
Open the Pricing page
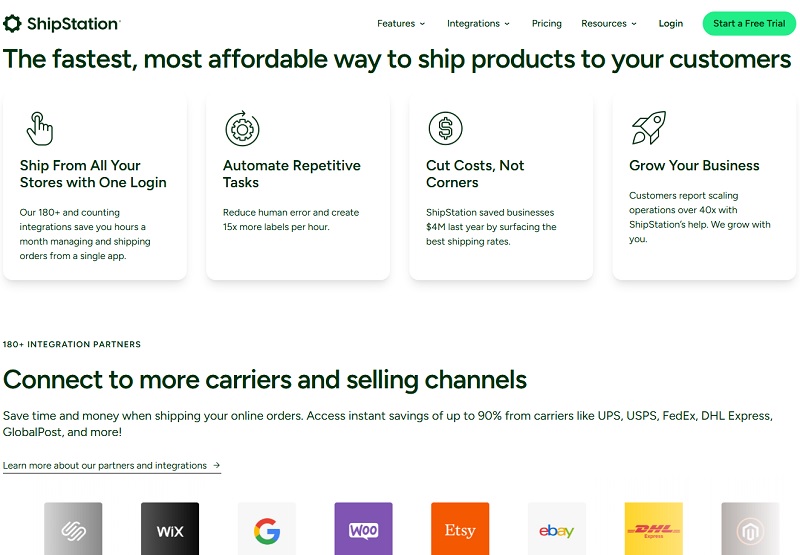546,23
